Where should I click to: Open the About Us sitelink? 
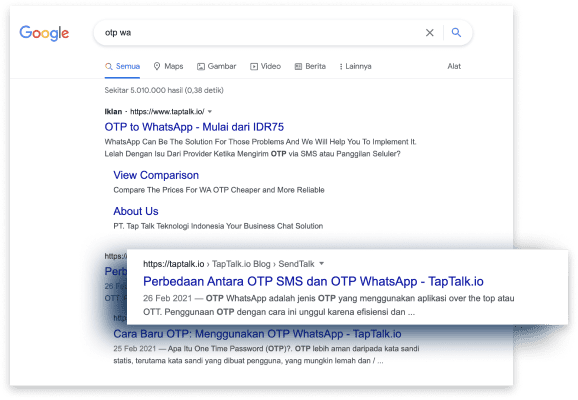pos(136,211)
